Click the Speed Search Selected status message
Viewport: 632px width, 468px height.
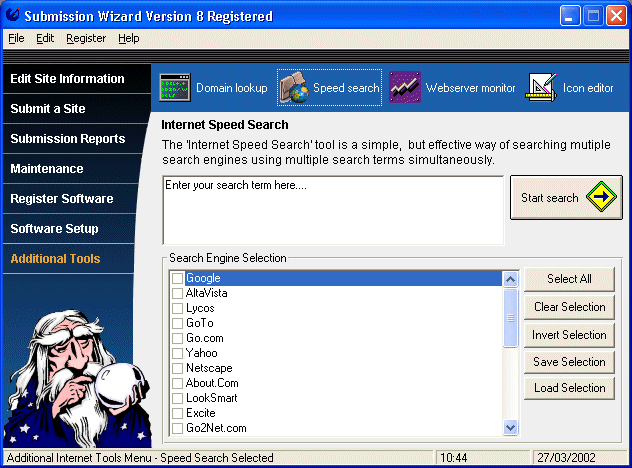click(x=217, y=458)
